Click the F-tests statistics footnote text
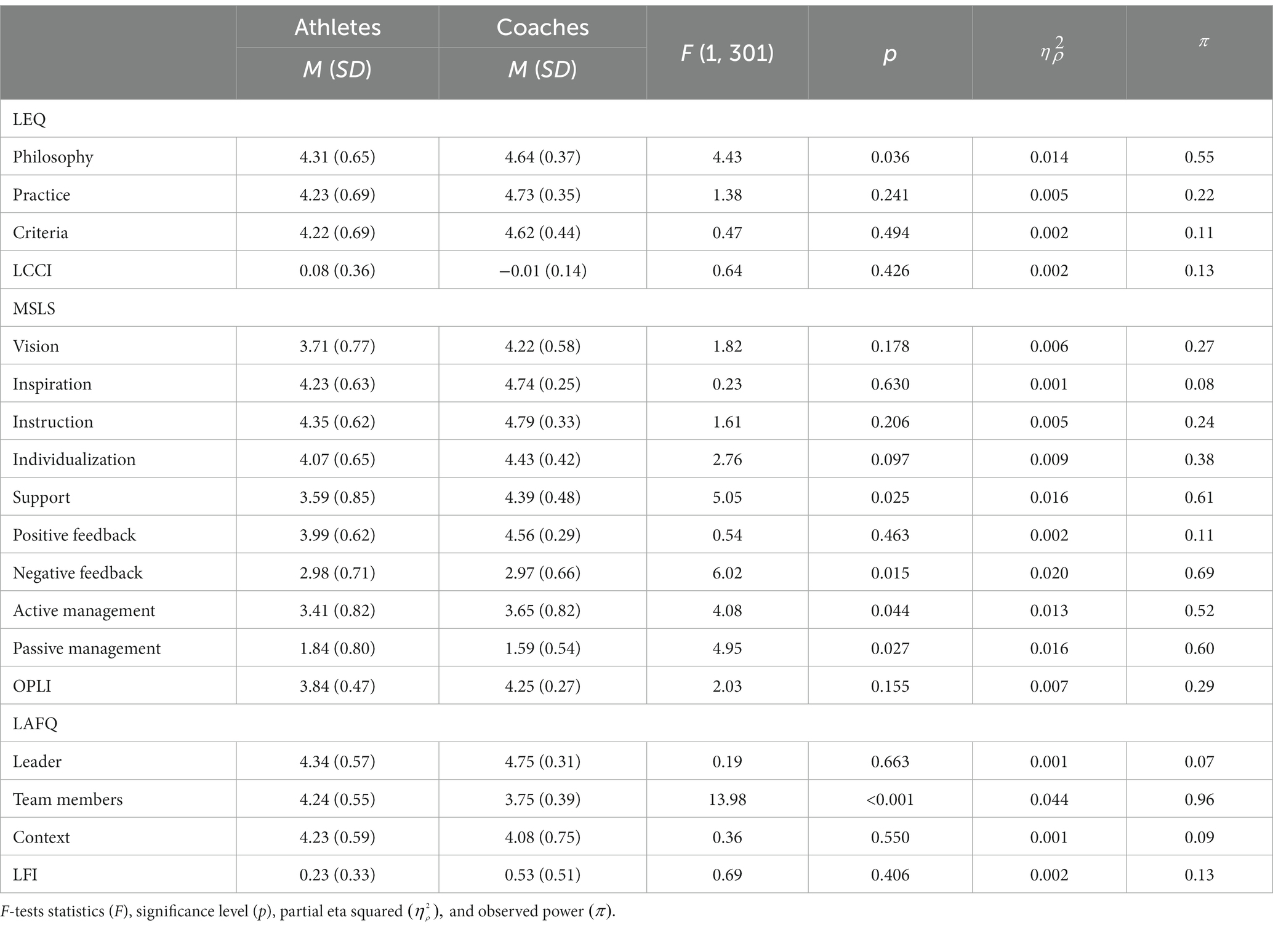 [x=308, y=911]
